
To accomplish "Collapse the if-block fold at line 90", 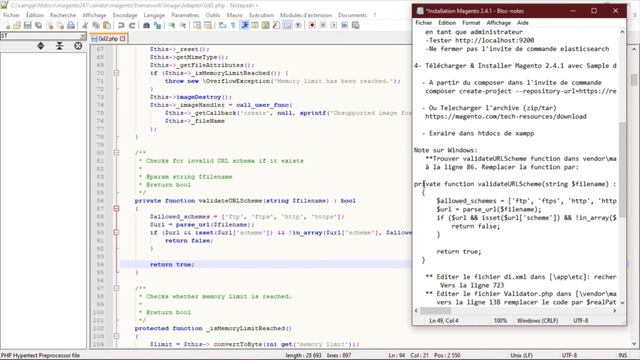I will (116, 233).
